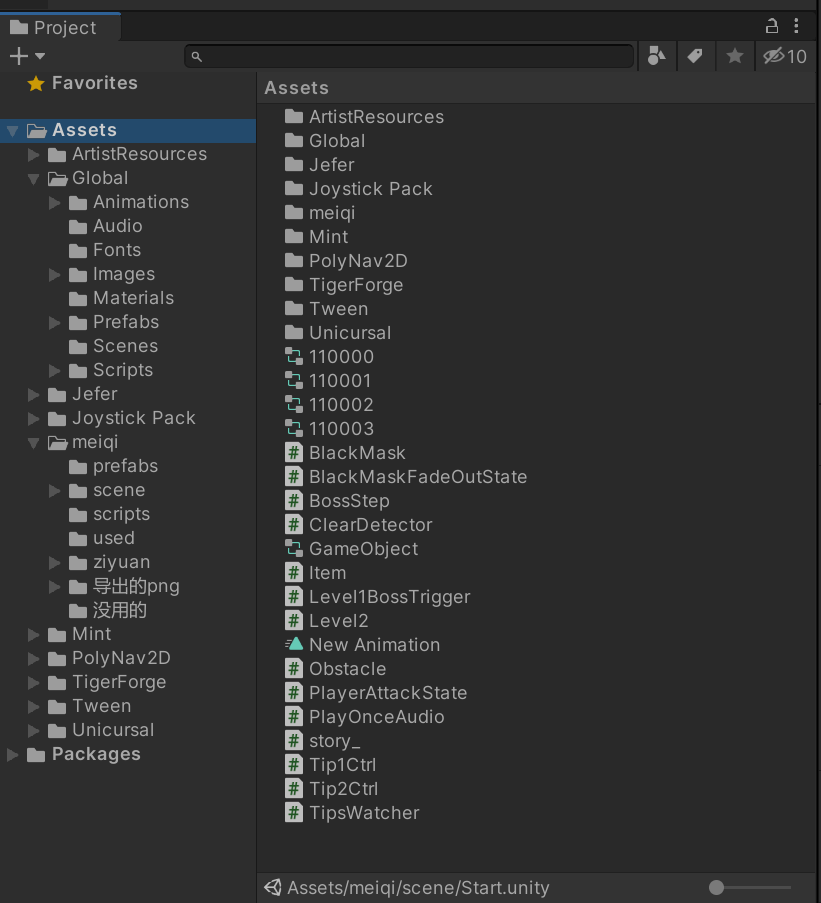Select the Level1BossTrigger script icon

click(x=294, y=597)
